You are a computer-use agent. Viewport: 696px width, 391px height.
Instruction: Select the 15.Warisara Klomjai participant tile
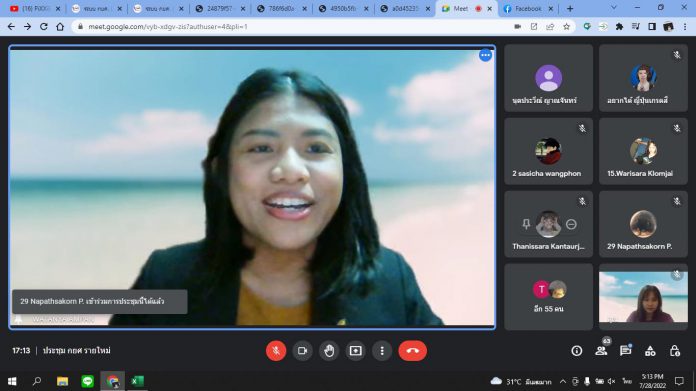click(x=643, y=151)
